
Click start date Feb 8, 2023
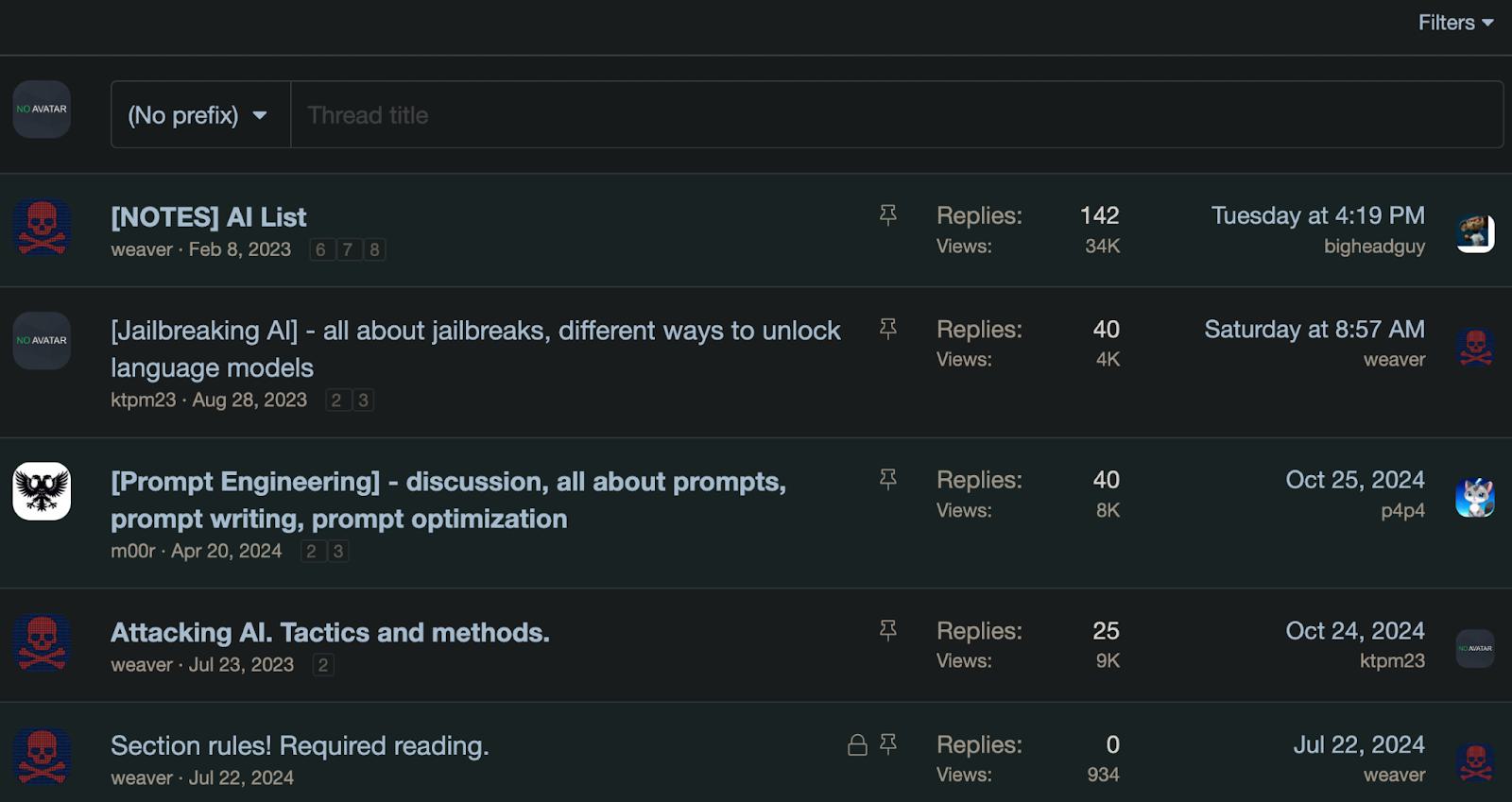[240, 249]
